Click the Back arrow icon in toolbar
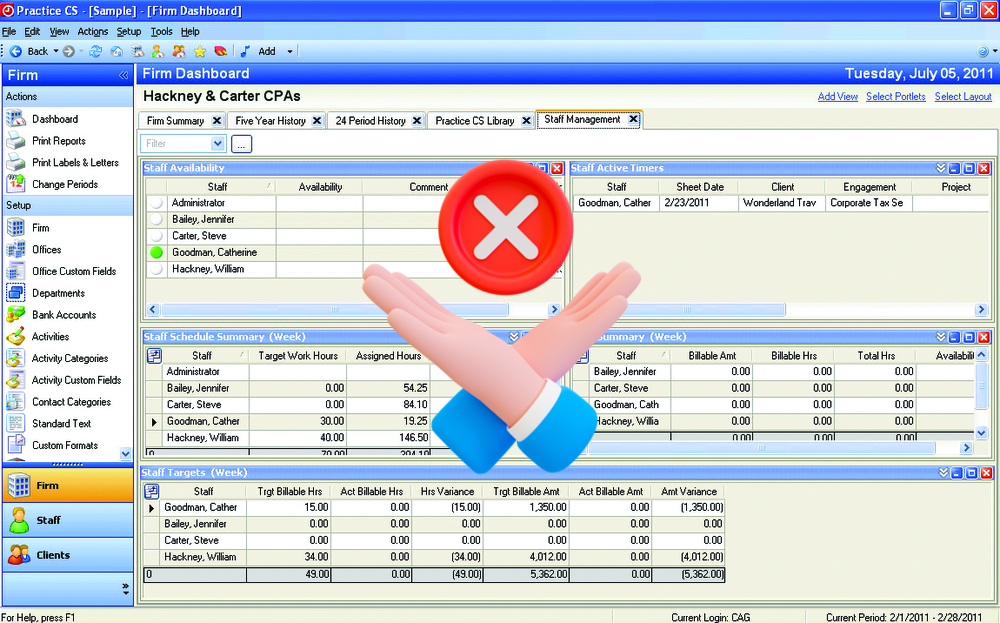Image resolution: width=1000 pixels, height=623 pixels. coord(16,52)
